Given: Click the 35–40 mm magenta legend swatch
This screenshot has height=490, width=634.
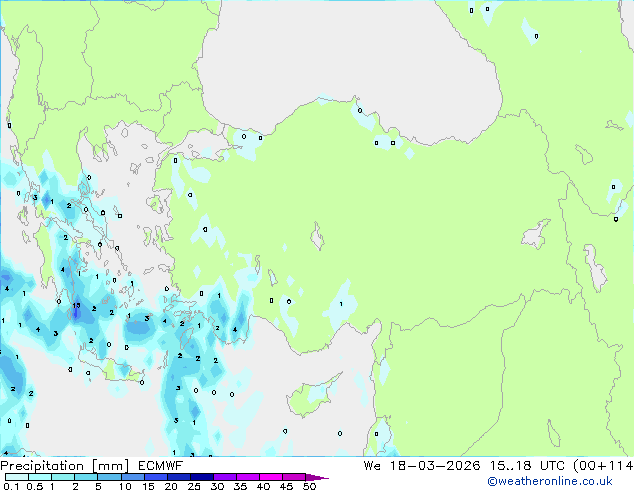Looking at the screenshot, I should (x=247, y=477).
